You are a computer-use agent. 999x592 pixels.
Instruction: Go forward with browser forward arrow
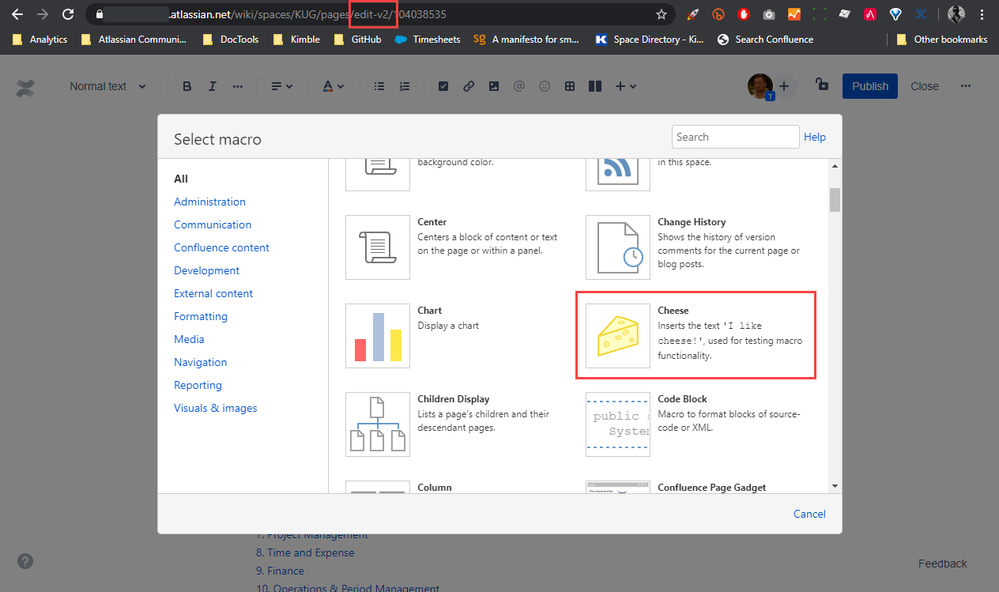(42, 14)
